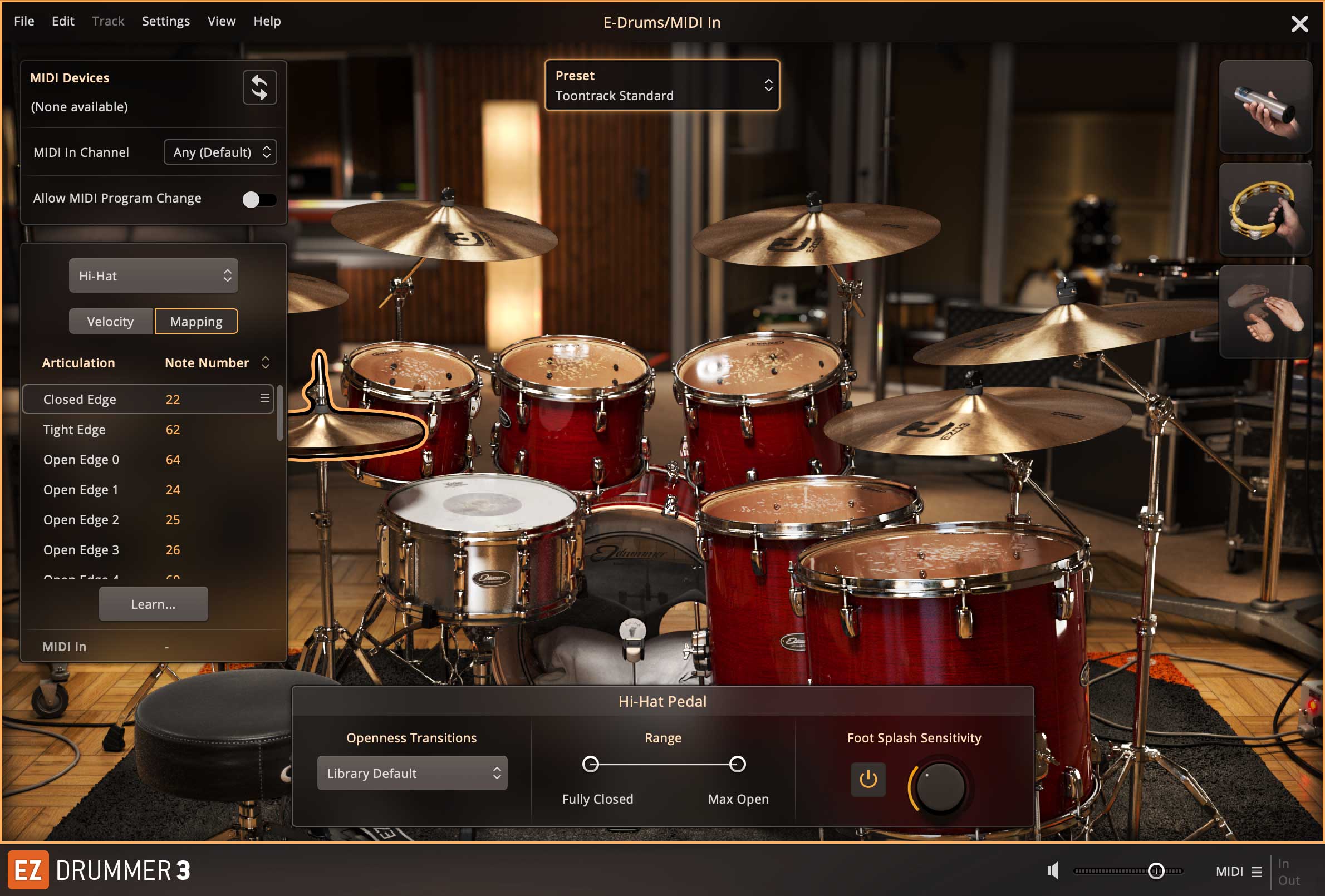
Task: Open the MIDI hamburger menu icon
Action: [x=1256, y=872]
